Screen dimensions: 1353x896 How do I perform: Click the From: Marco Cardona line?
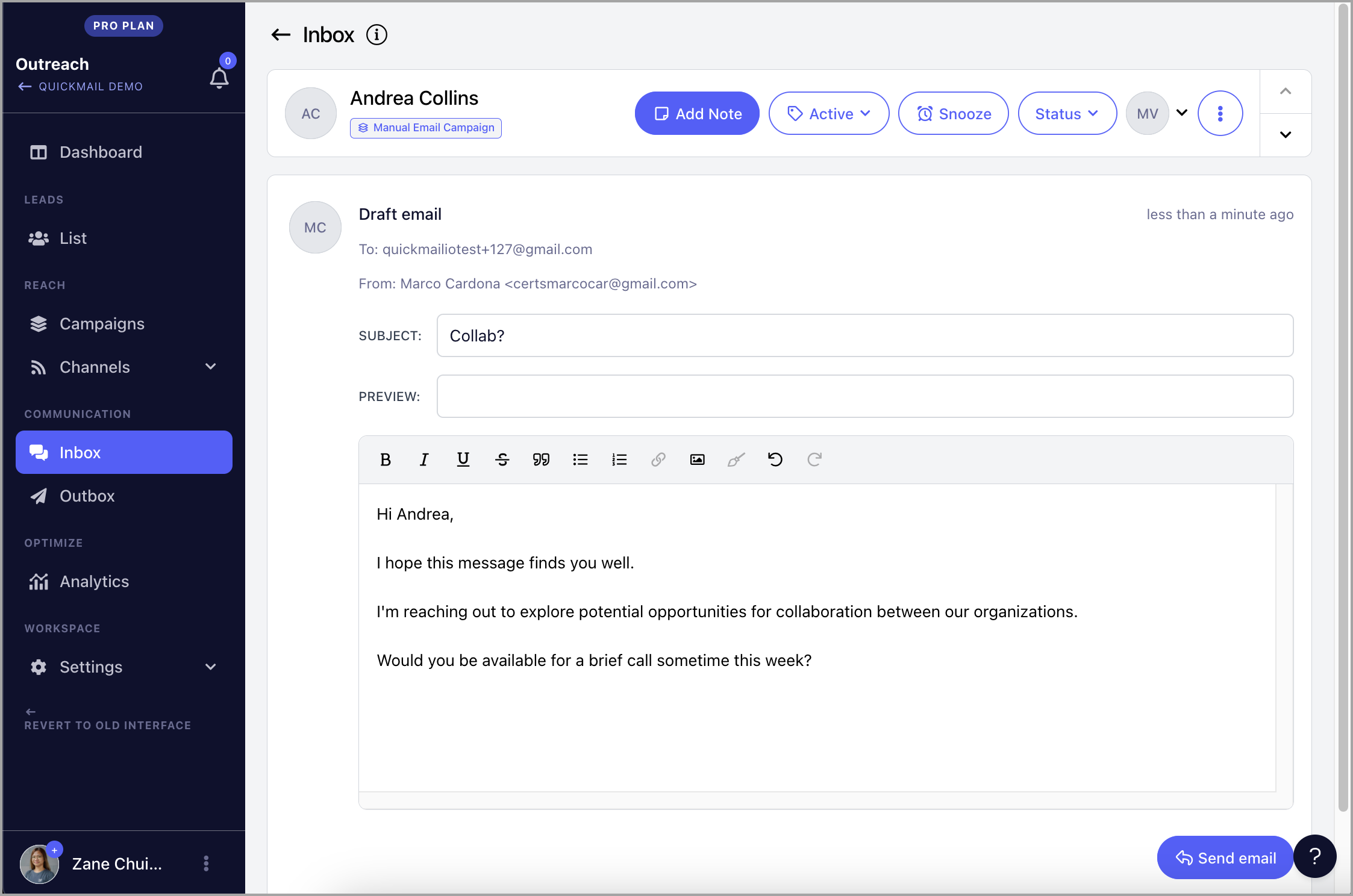tap(528, 284)
